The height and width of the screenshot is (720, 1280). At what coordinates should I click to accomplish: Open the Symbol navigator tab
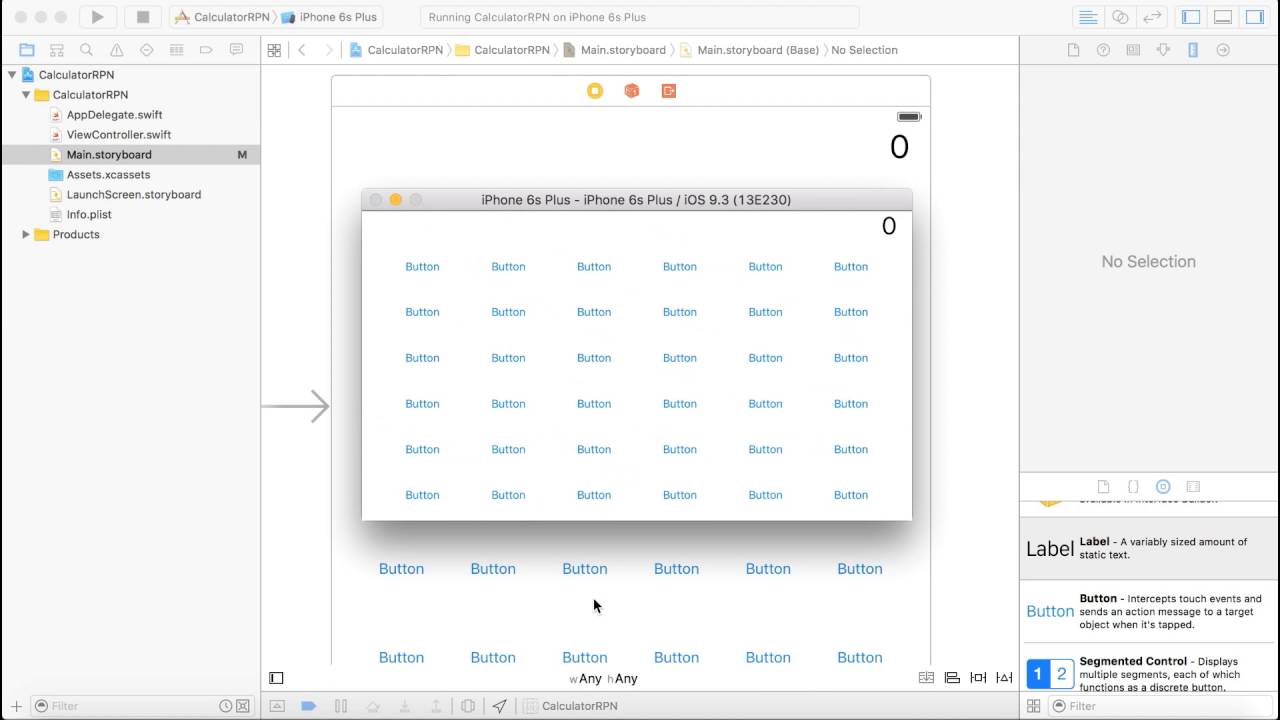pyautogui.click(x=57, y=50)
